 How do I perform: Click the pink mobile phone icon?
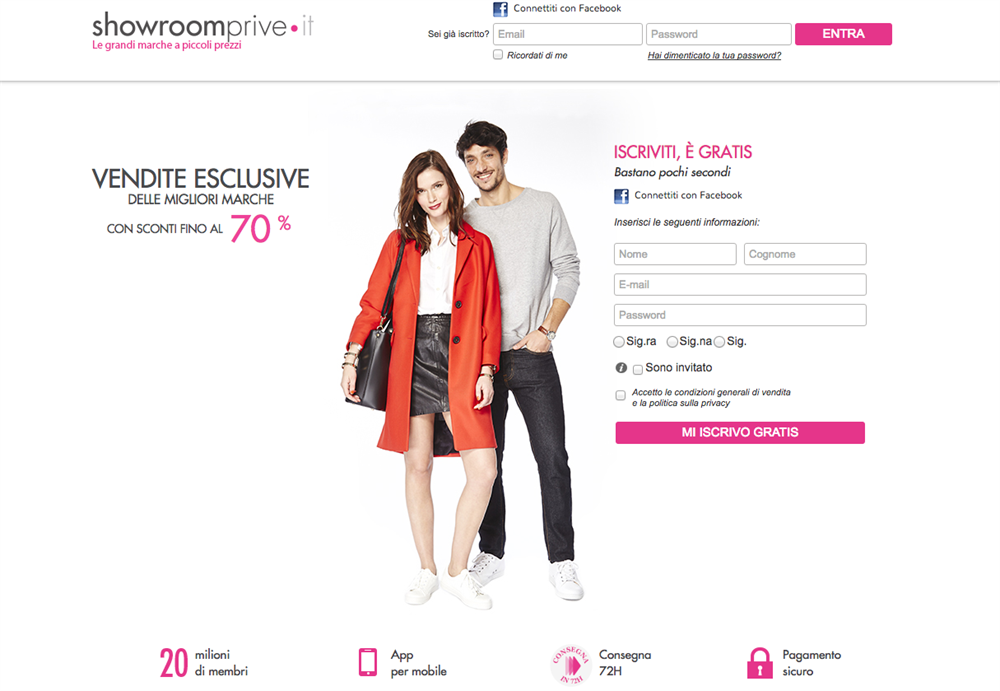point(368,662)
